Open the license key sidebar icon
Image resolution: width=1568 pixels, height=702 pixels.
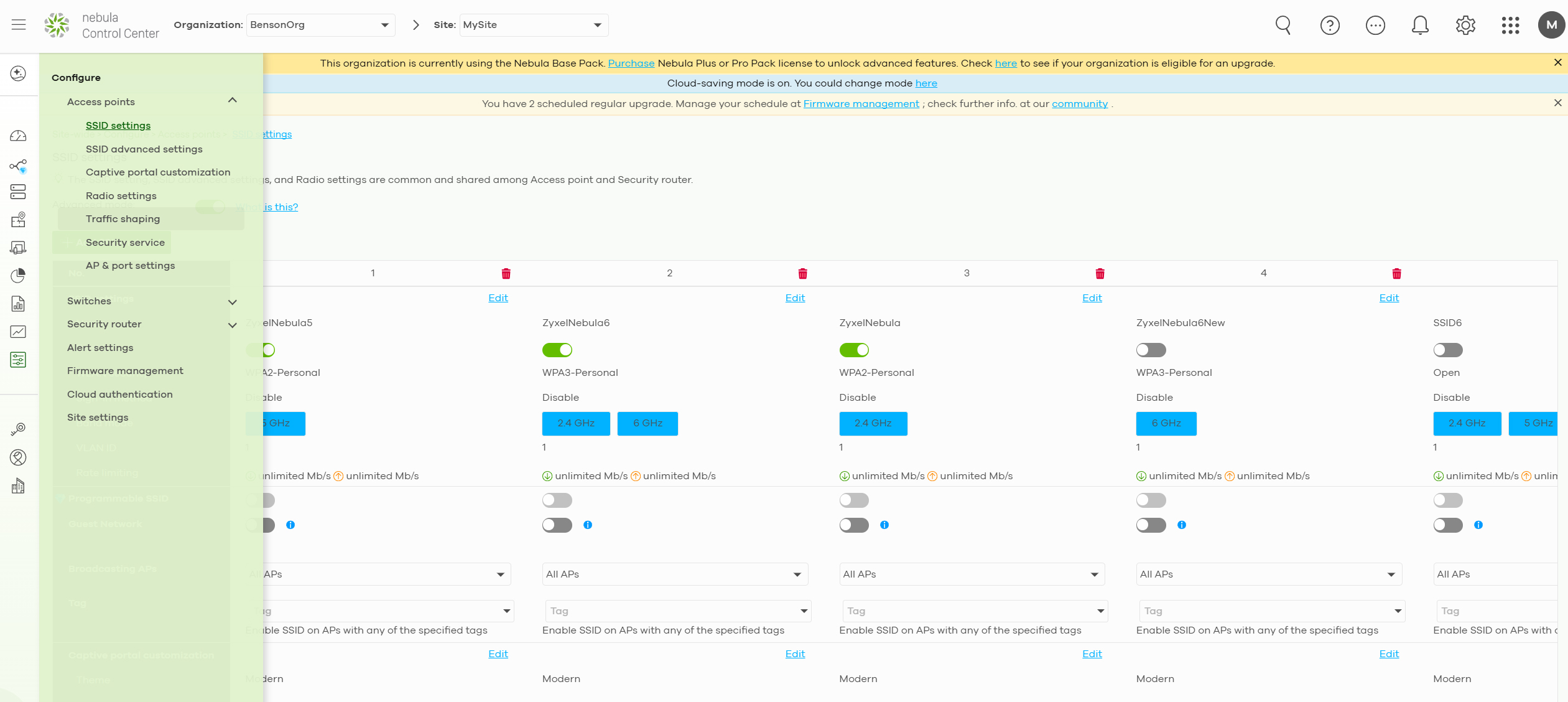pyautogui.click(x=18, y=429)
